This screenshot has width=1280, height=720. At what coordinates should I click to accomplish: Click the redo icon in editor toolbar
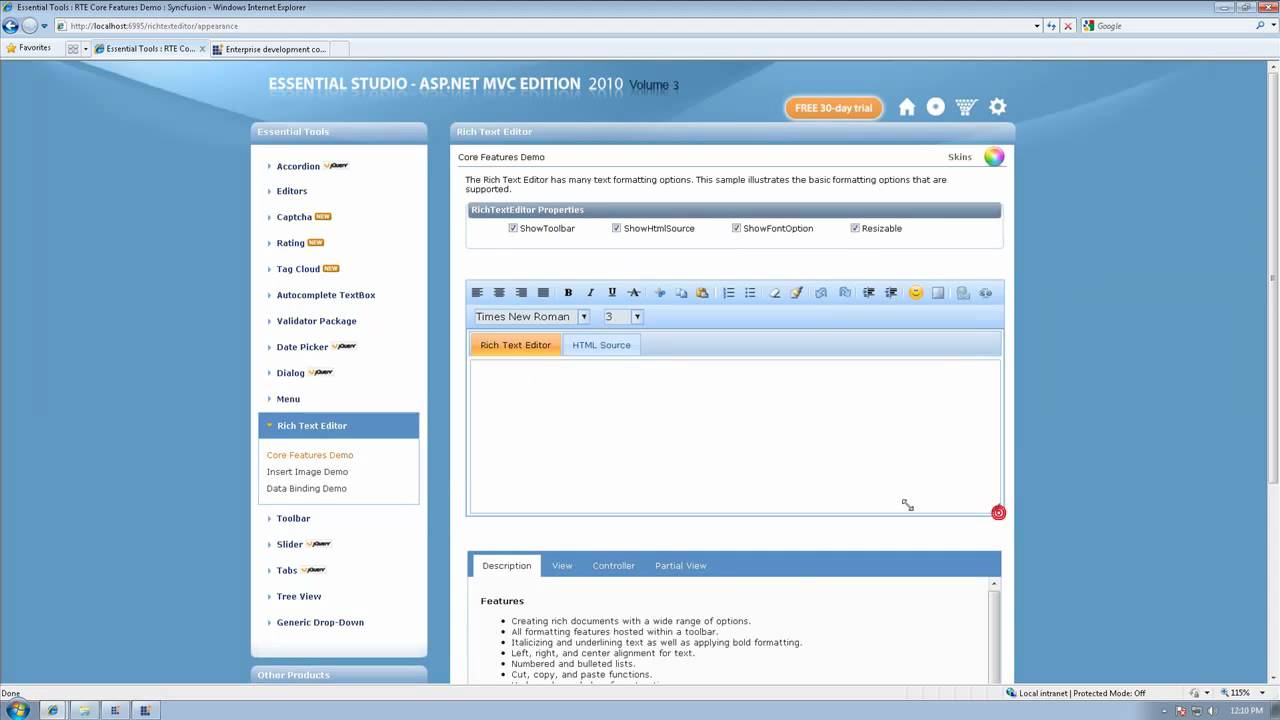click(x=845, y=293)
